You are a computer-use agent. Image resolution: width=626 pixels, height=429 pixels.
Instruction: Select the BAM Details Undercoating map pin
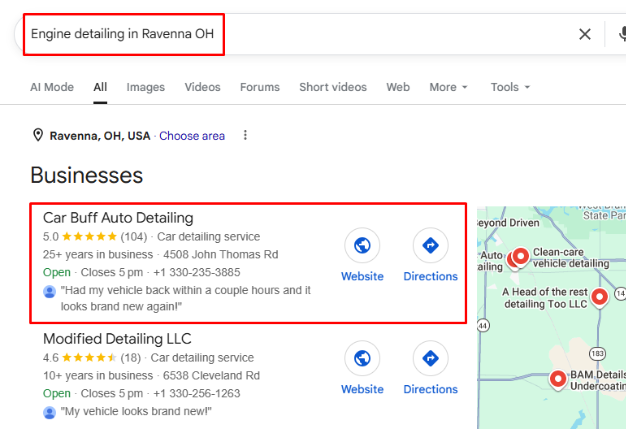coord(558,380)
